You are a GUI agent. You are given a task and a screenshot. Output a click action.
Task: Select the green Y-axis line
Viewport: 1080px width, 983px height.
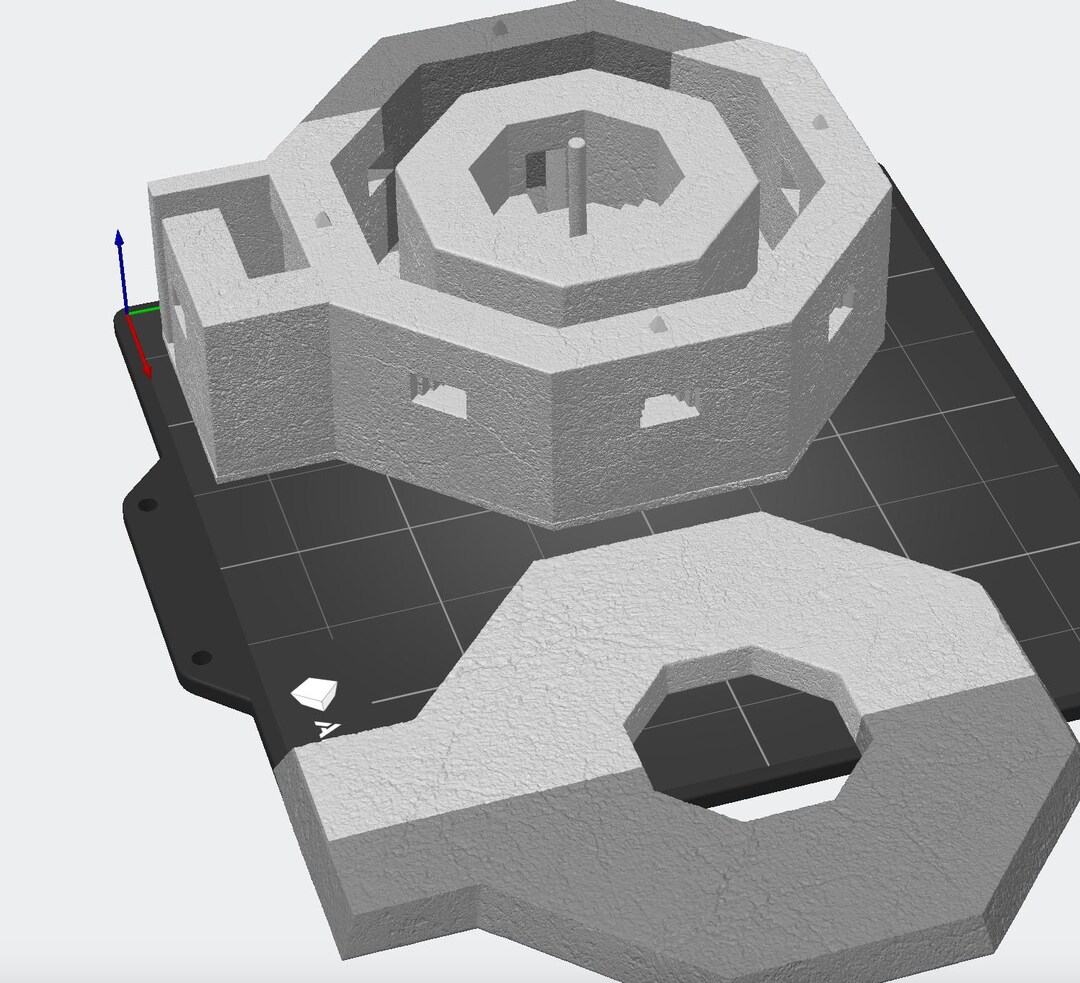pyautogui.click(x=144, y=309)
